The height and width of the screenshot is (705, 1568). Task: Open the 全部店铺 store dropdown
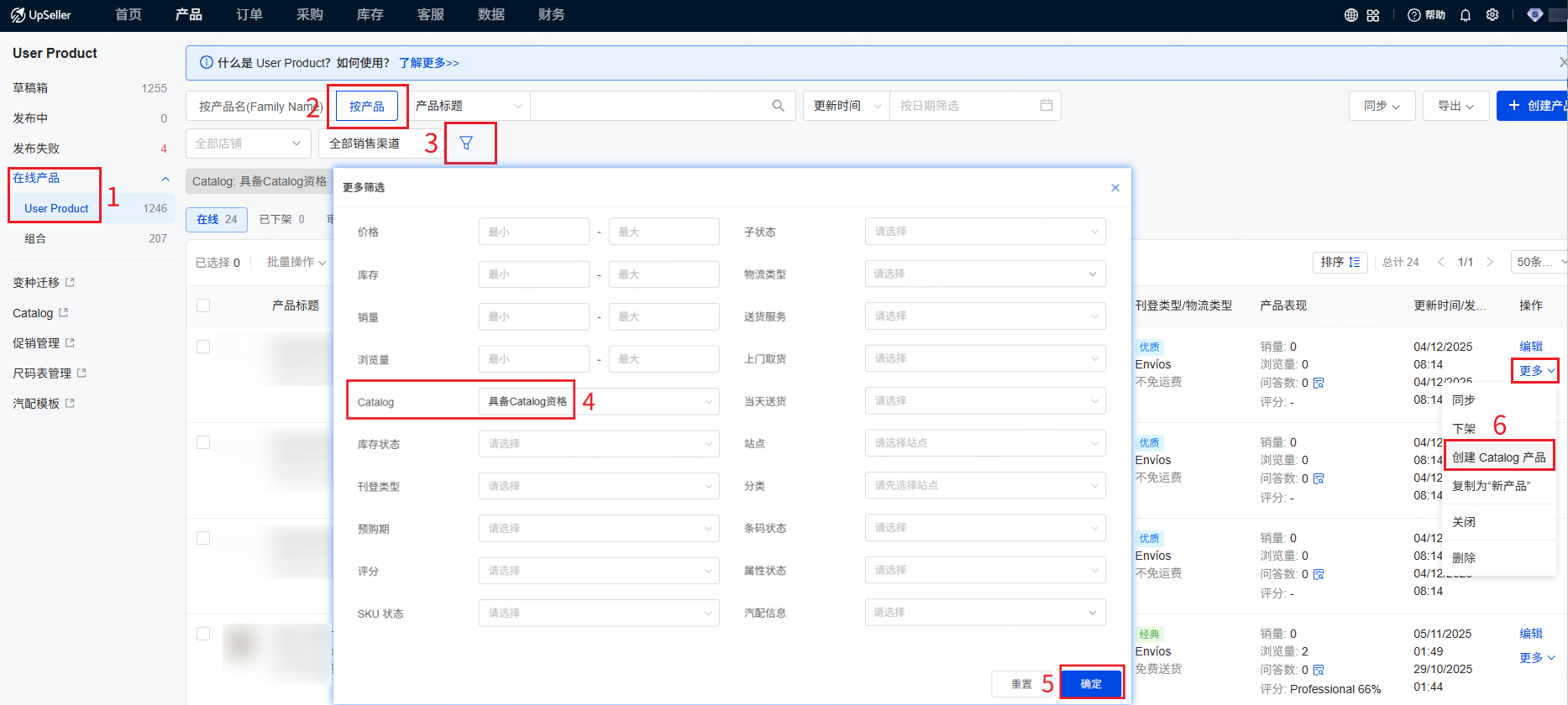(248, 144)
